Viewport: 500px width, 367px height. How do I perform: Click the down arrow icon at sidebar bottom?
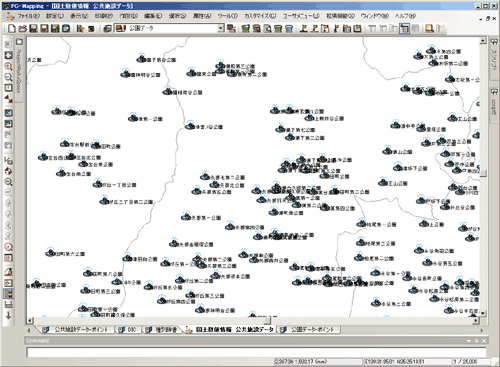[8, 315]
